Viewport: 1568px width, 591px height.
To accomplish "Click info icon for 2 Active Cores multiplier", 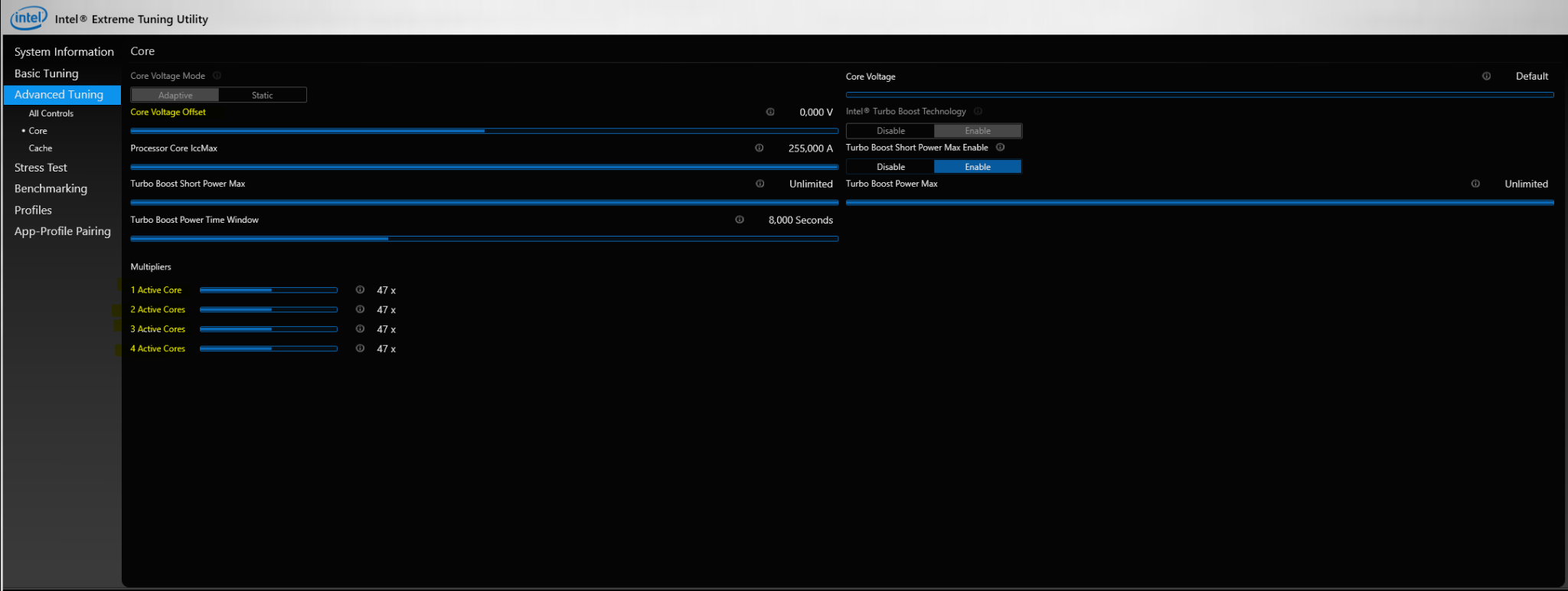I will point(360,309).
